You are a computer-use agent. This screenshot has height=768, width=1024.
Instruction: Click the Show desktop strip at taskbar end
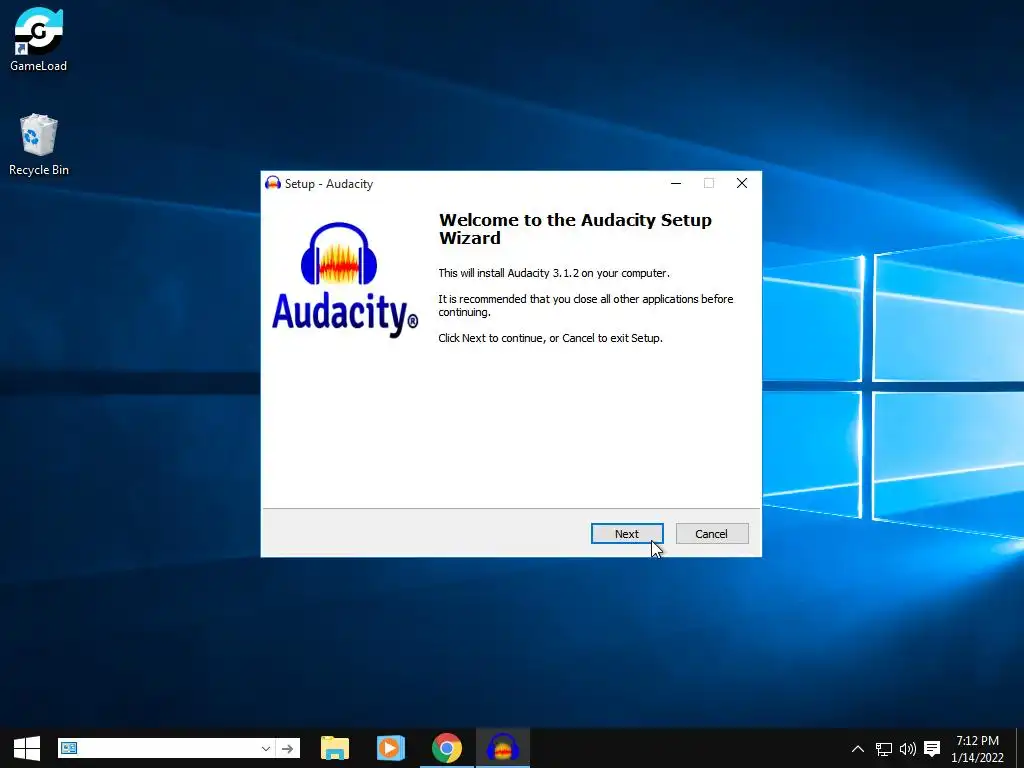point(1020,748)
